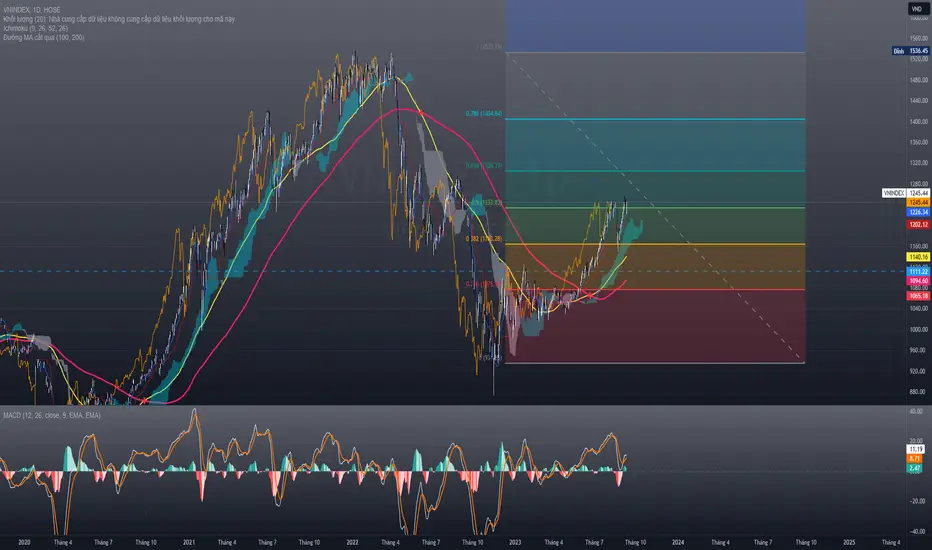
Task: Click the 2023 marker on time axis
Action: click(x=515, y=542)
